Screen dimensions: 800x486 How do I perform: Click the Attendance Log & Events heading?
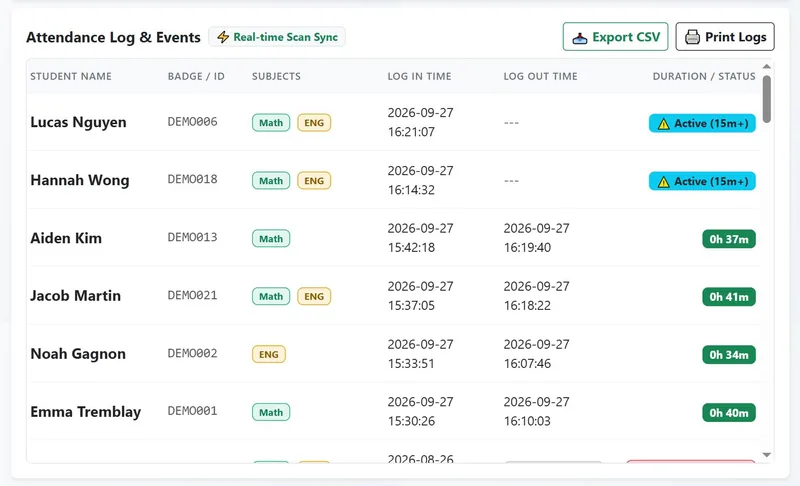[x=113, y=37]
